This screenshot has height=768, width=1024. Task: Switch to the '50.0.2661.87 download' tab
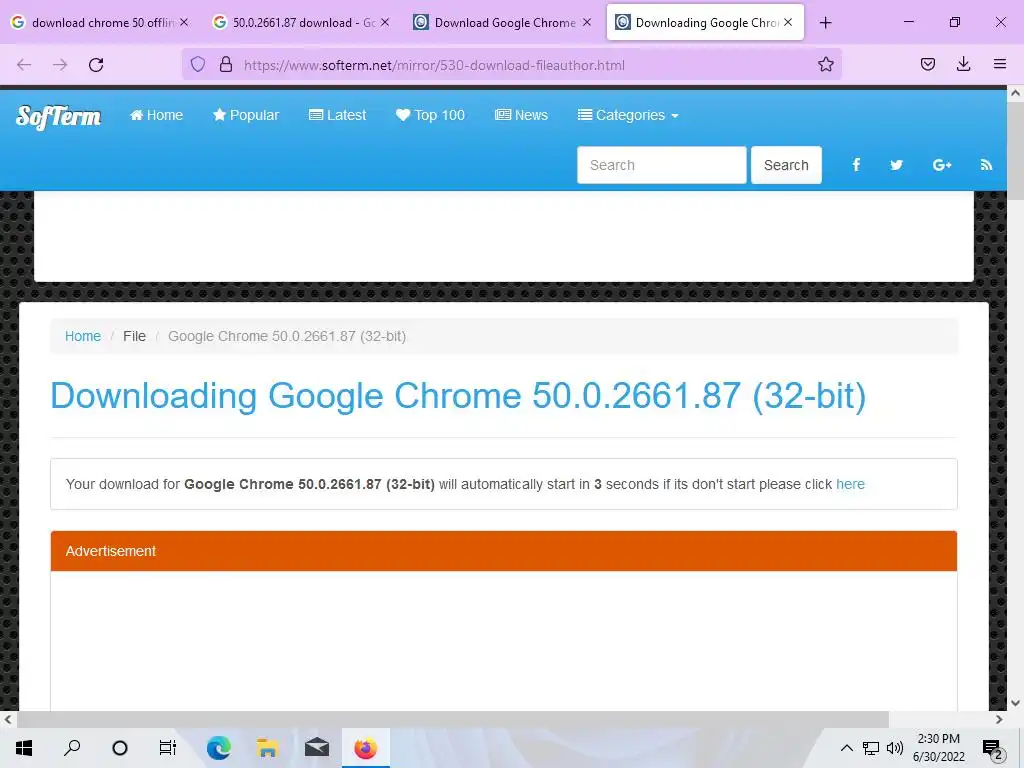click(300, 22)
